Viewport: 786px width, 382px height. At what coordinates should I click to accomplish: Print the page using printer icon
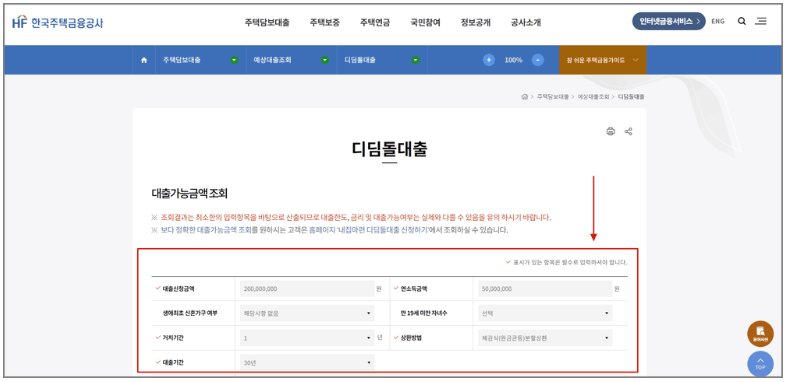click(x=611, y=132)
